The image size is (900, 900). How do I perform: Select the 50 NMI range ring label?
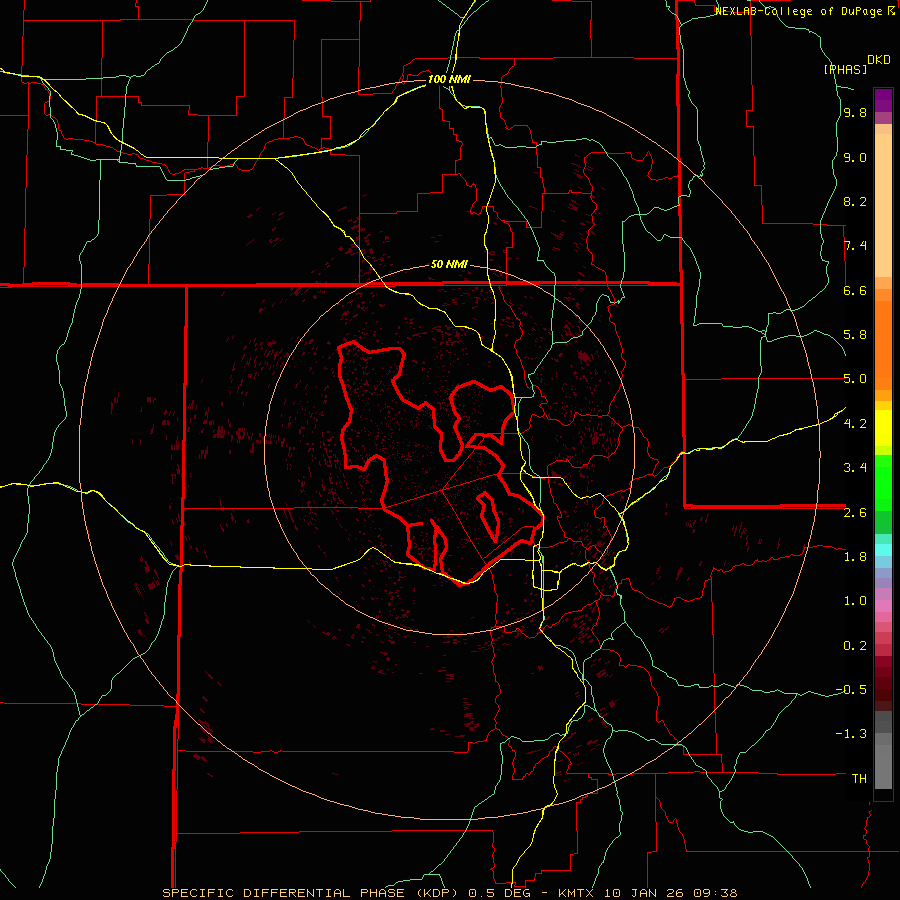[449, 264]
